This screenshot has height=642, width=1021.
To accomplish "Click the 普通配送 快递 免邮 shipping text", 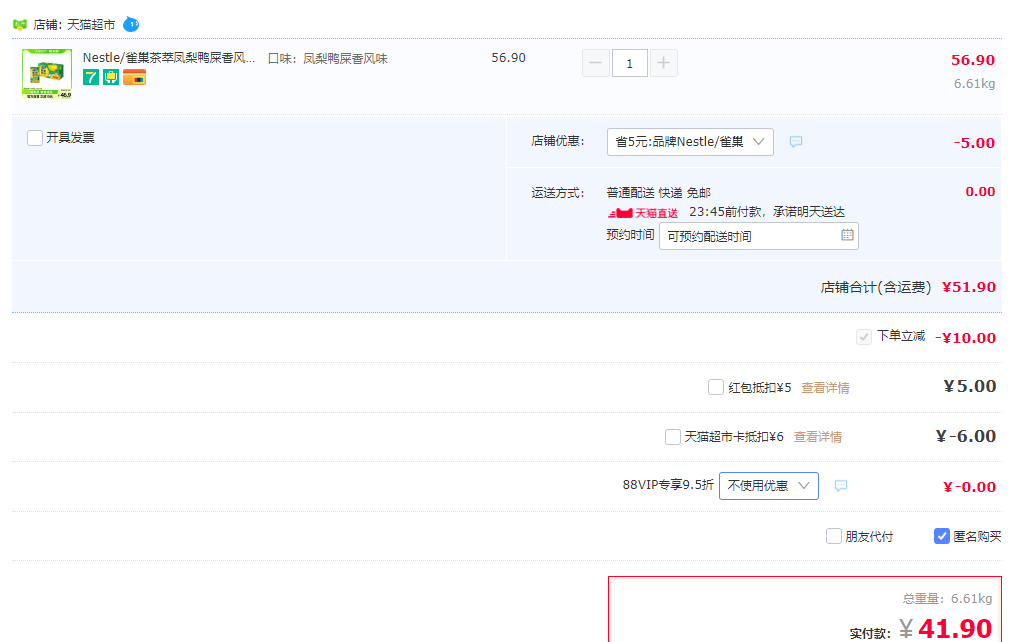I will [658, 193].
